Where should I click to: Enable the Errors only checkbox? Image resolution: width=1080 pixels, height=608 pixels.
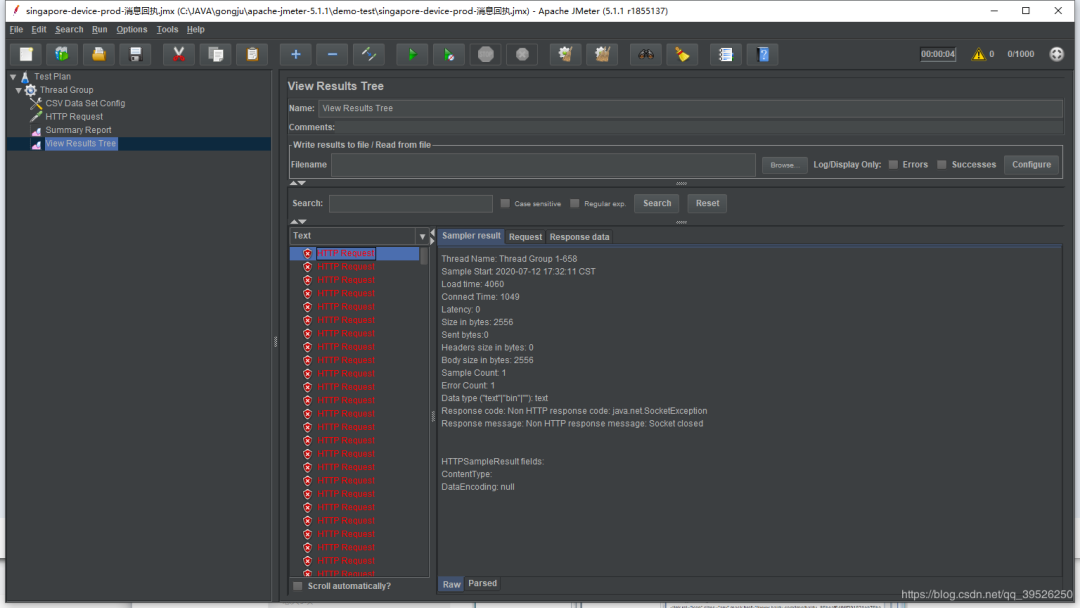(x=893, y=165)
